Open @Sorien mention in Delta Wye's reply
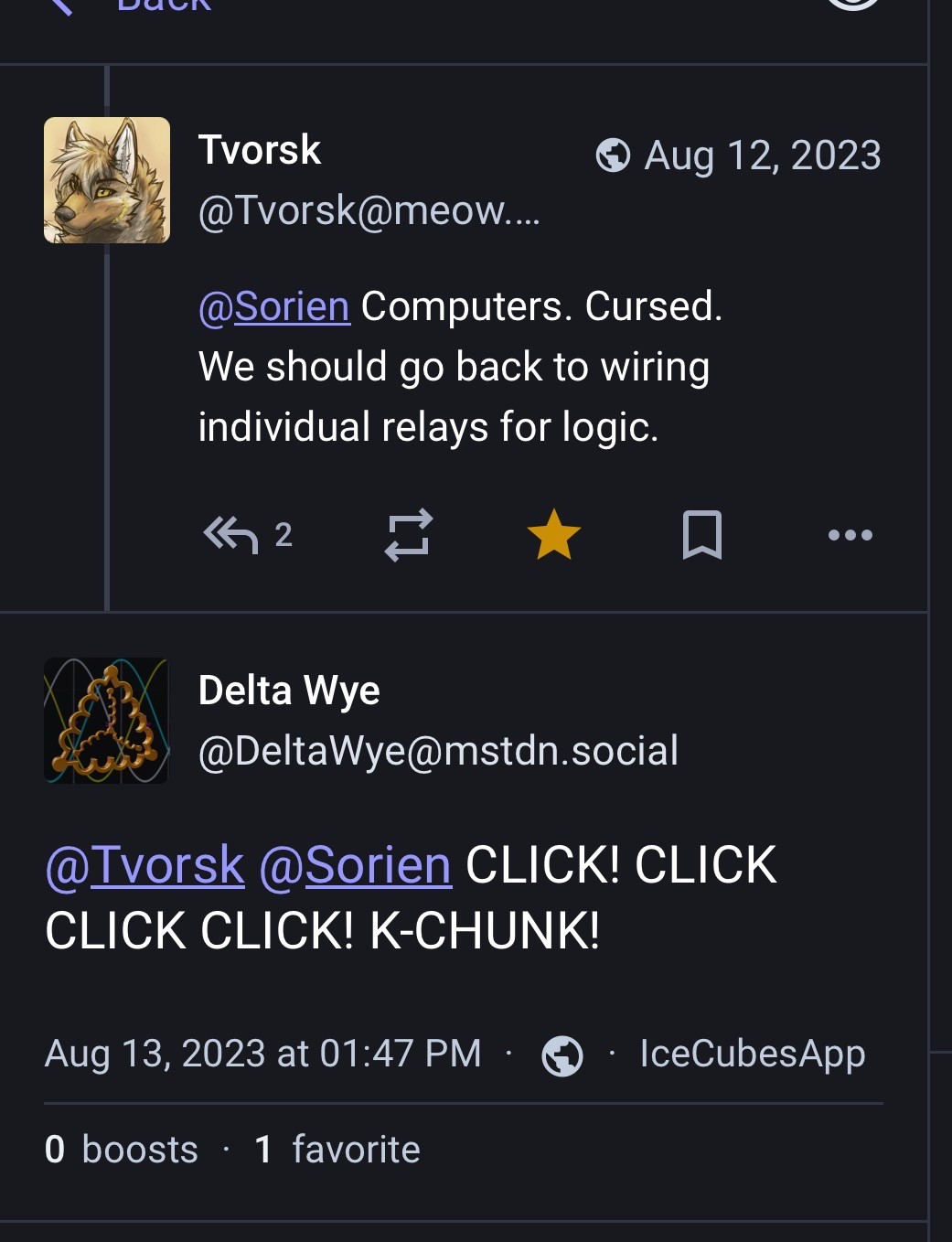 tap(356, 865)
